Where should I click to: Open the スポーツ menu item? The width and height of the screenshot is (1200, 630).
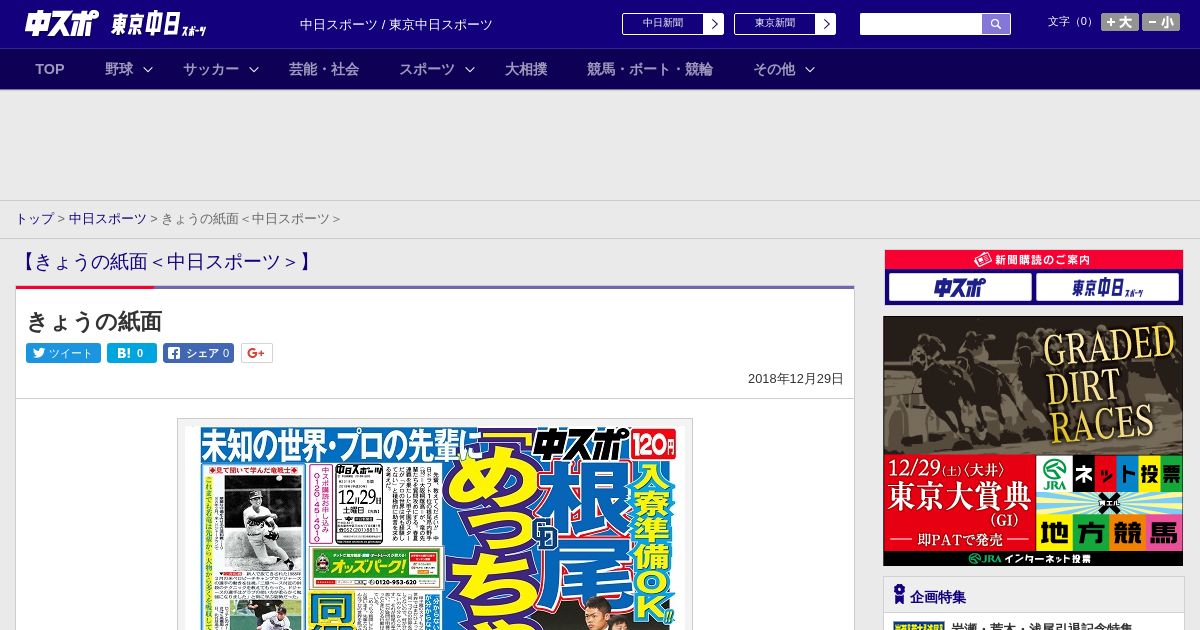tap(427, 69)
